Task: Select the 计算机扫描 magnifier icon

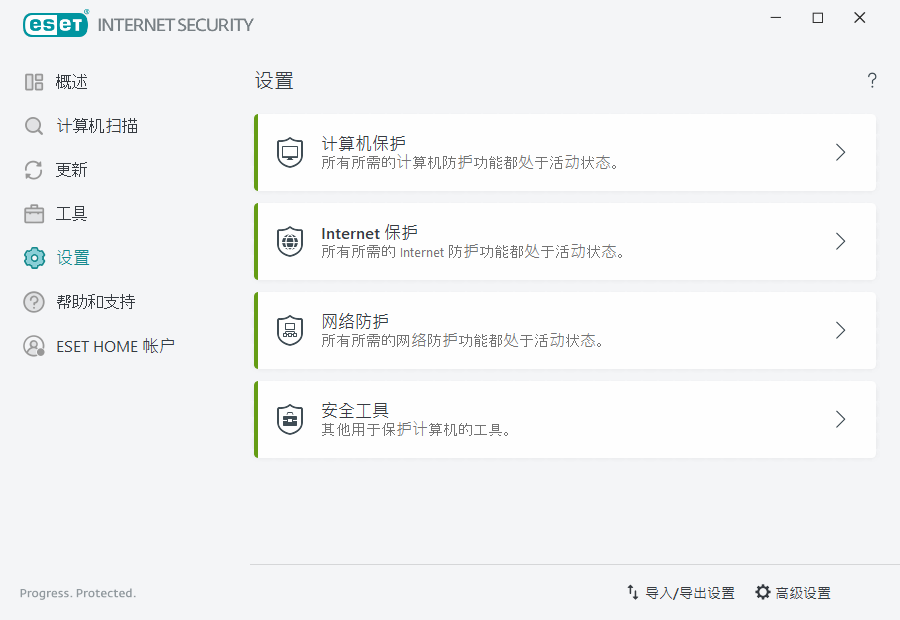Action: tap(31, 125)
